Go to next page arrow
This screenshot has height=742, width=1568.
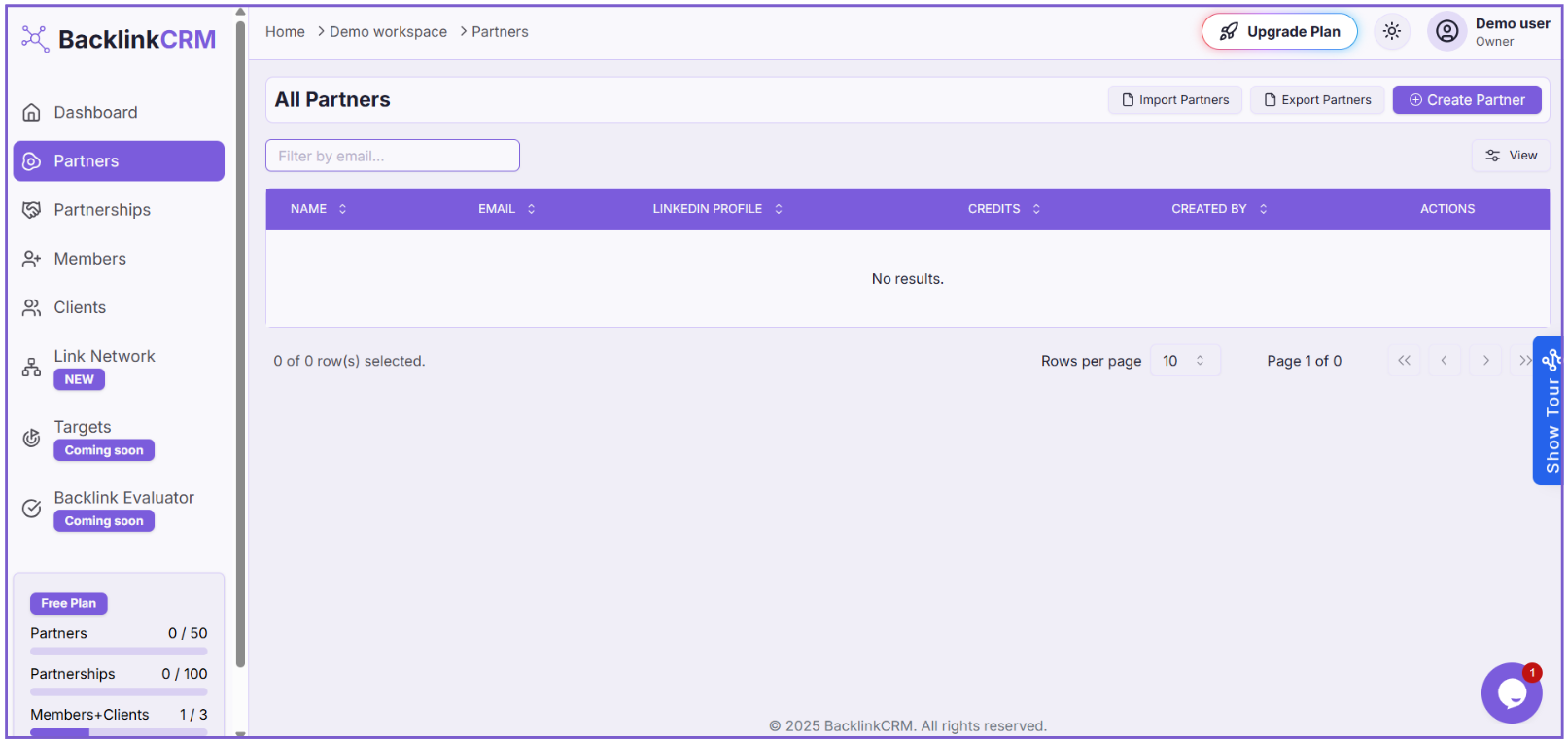click(x=1485, y=361)
